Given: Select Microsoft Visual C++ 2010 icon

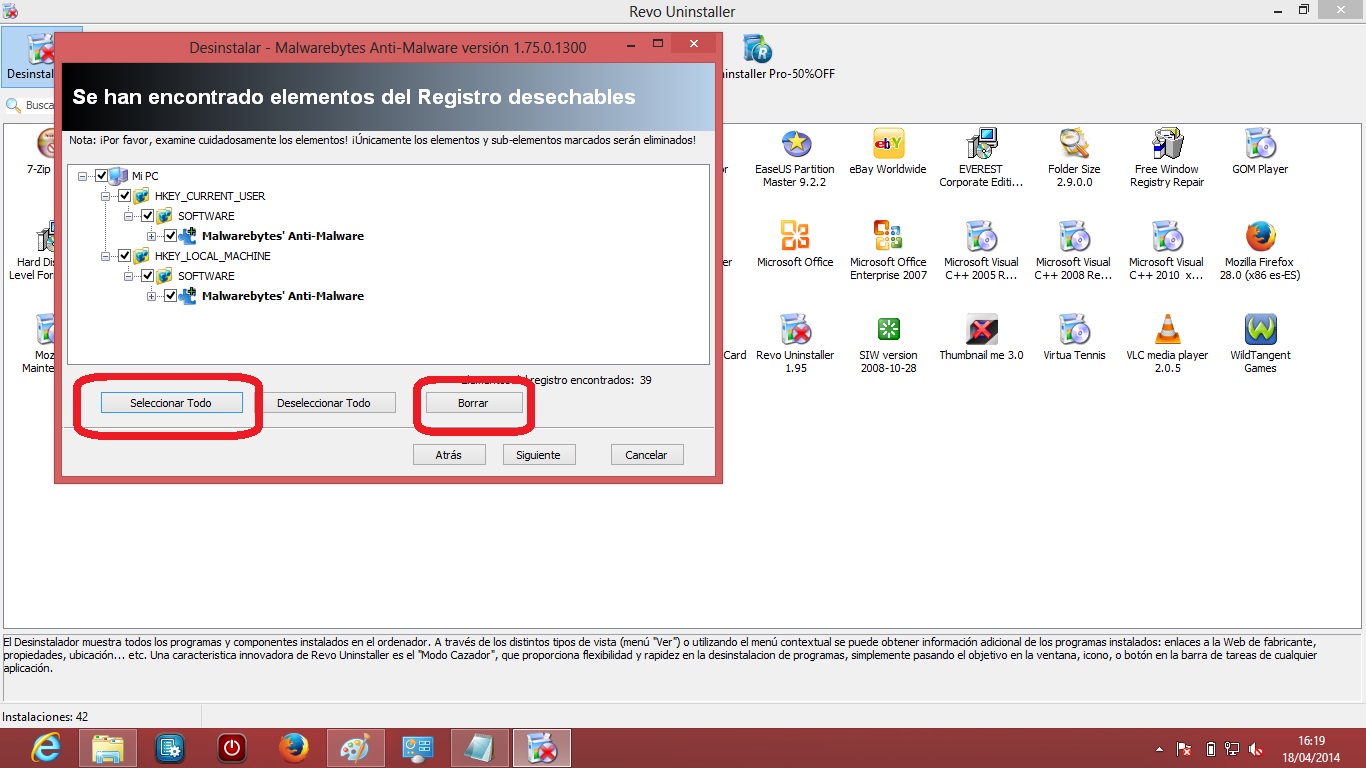Looking at the screenshot, I should [x=1167, y=237].
